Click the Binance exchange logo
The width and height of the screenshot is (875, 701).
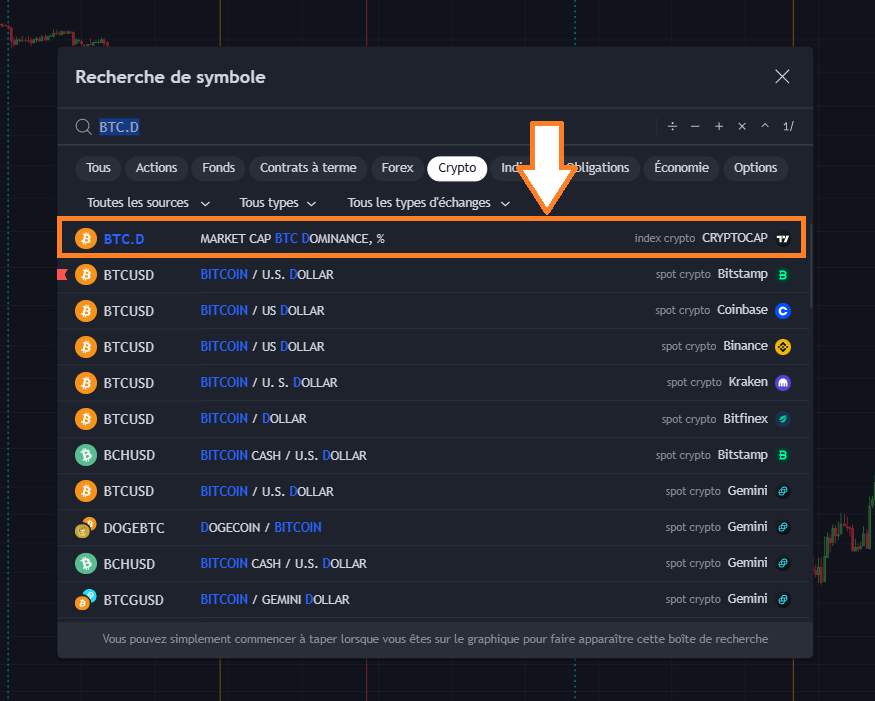(x=783, y=347)
